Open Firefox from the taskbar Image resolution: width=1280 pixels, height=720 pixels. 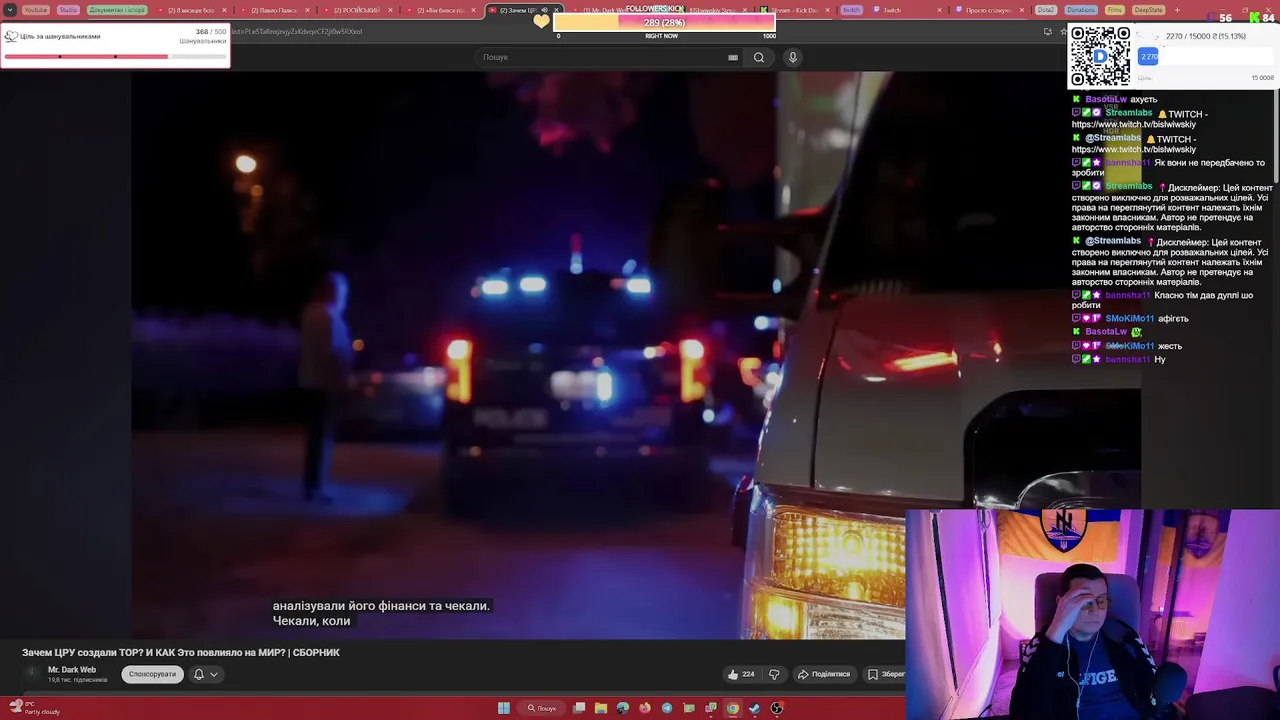click(645, 708)
